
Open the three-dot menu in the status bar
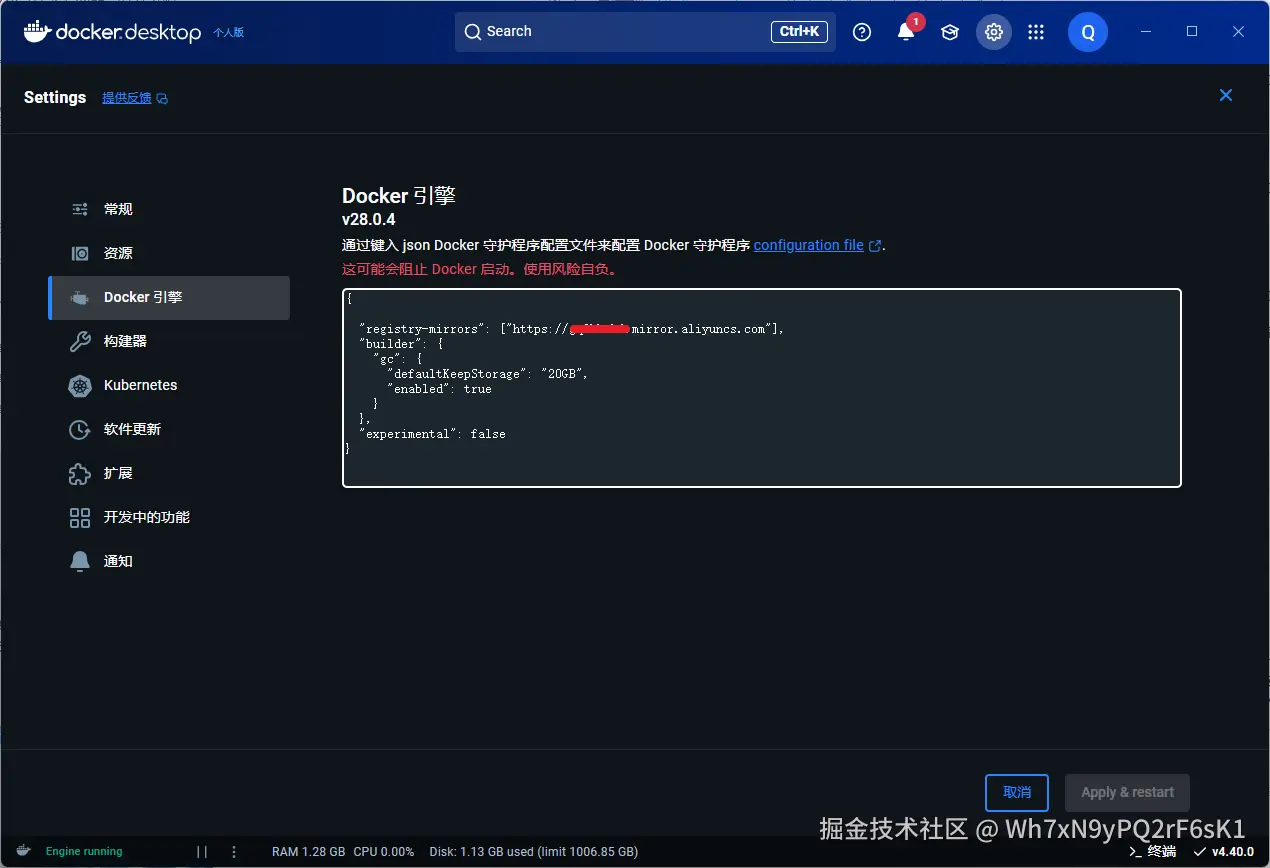coord(233,851)
